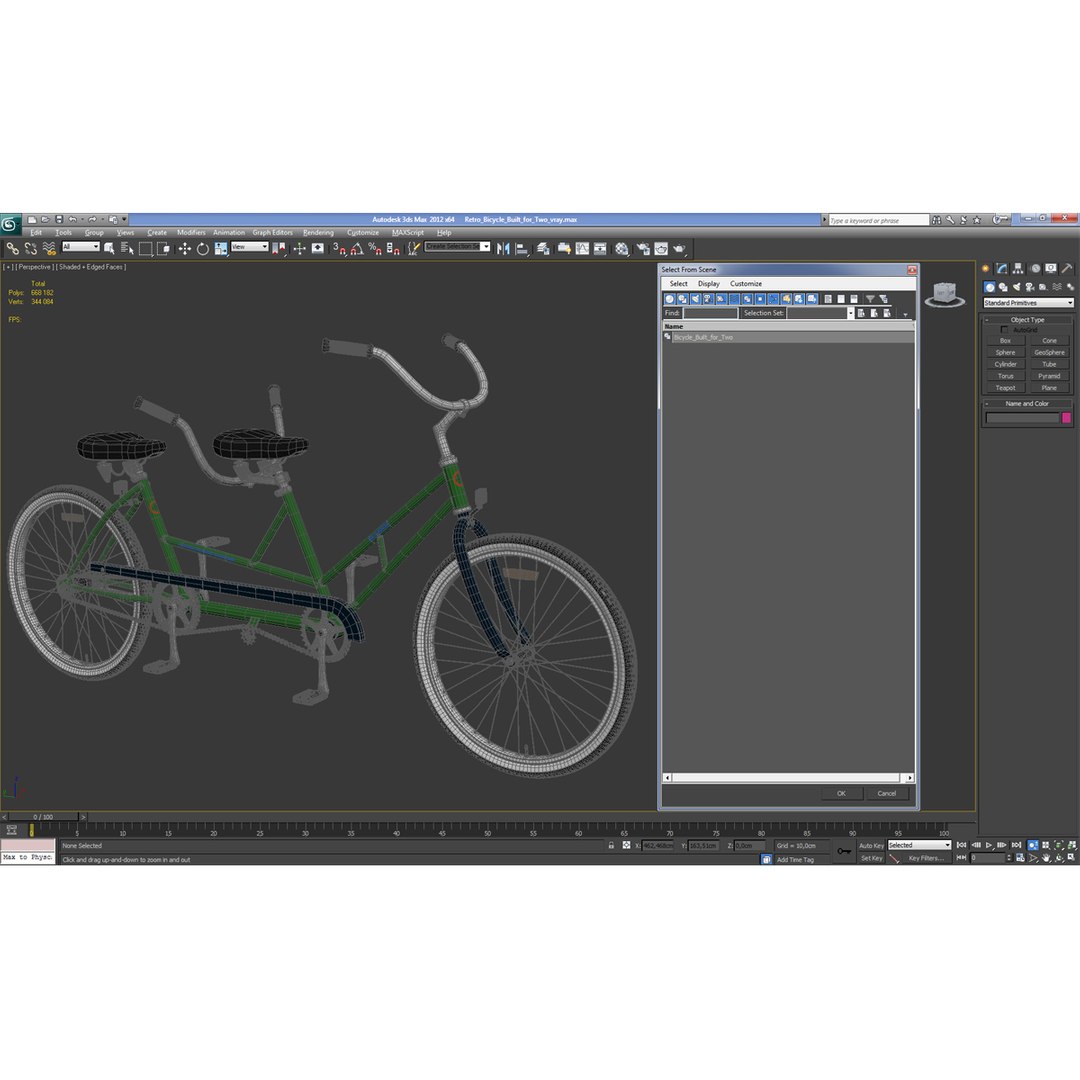The width and height of the screenshot is (1080, 1080).
Task: Open Render Setup icon
Action: pos(643,249)
